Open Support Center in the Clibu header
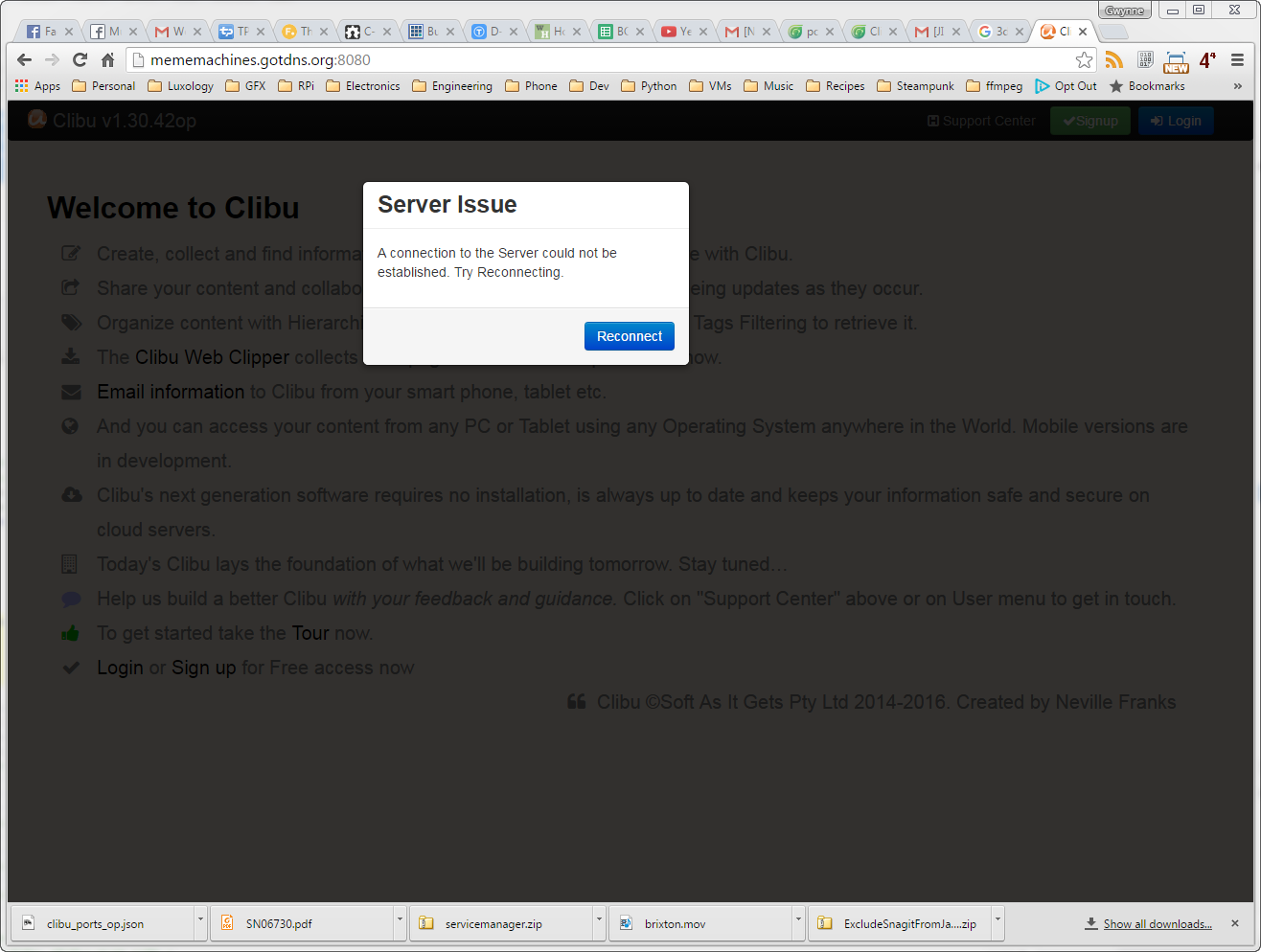1261x952 pixels. pos(981,121)
